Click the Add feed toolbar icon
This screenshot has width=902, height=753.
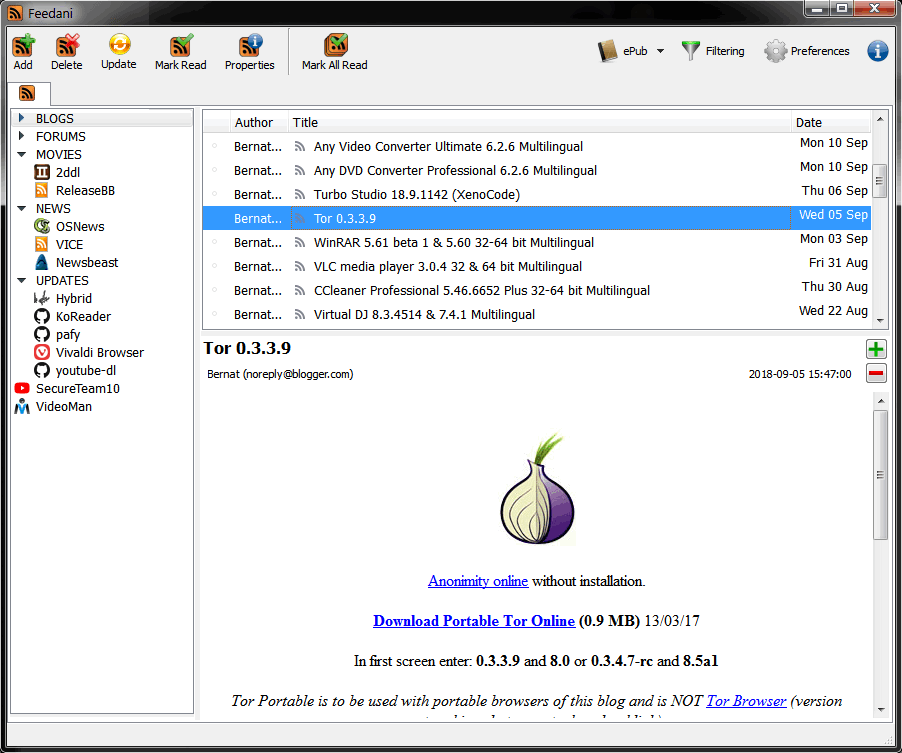tap(22, 46)
